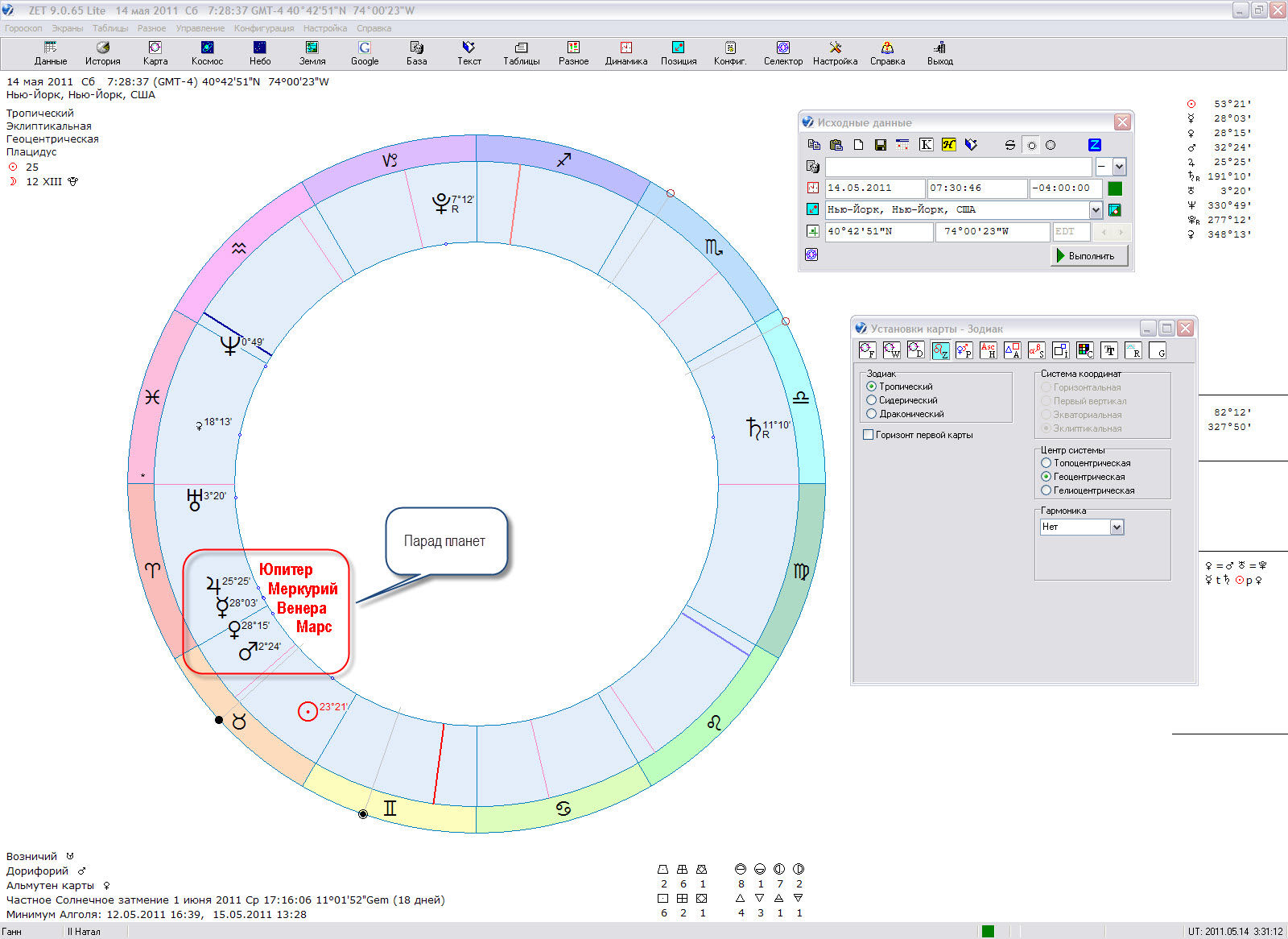Click the green square color indicator
The image size is (1288, 939).
click(x=1115, y=188)
